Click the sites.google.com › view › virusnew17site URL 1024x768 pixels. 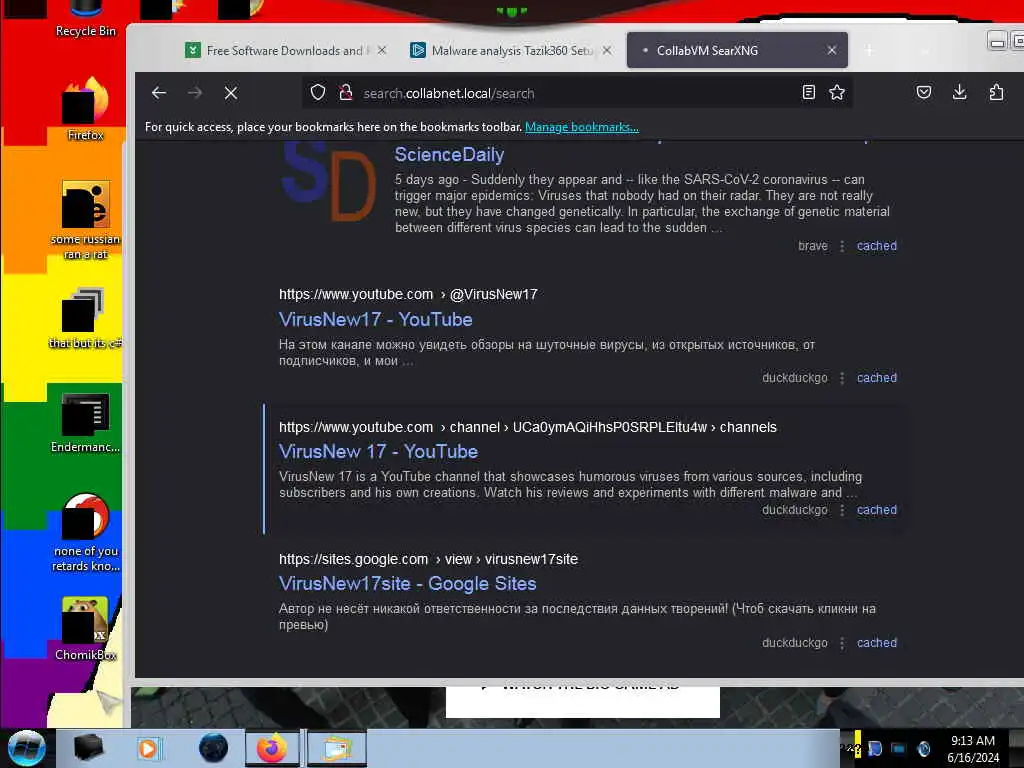(x=428, y=560)
